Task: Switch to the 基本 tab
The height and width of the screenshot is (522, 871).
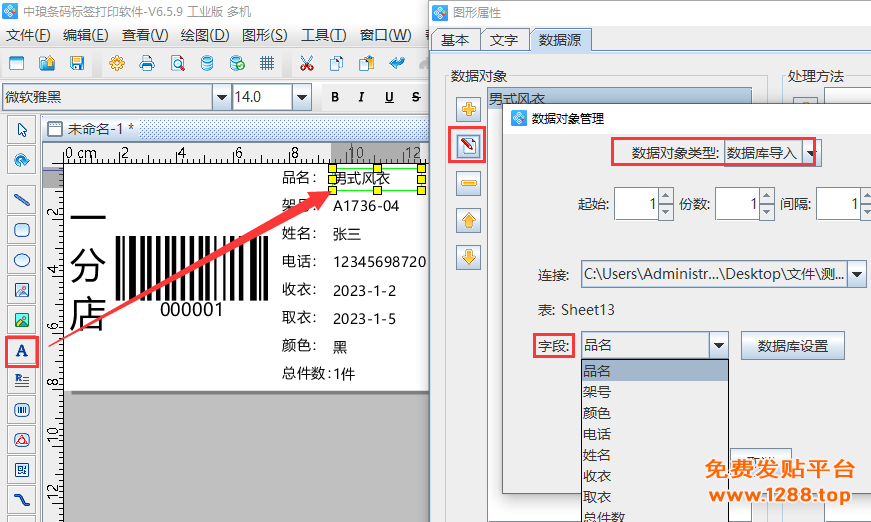Action: click(x=455, y=40)
